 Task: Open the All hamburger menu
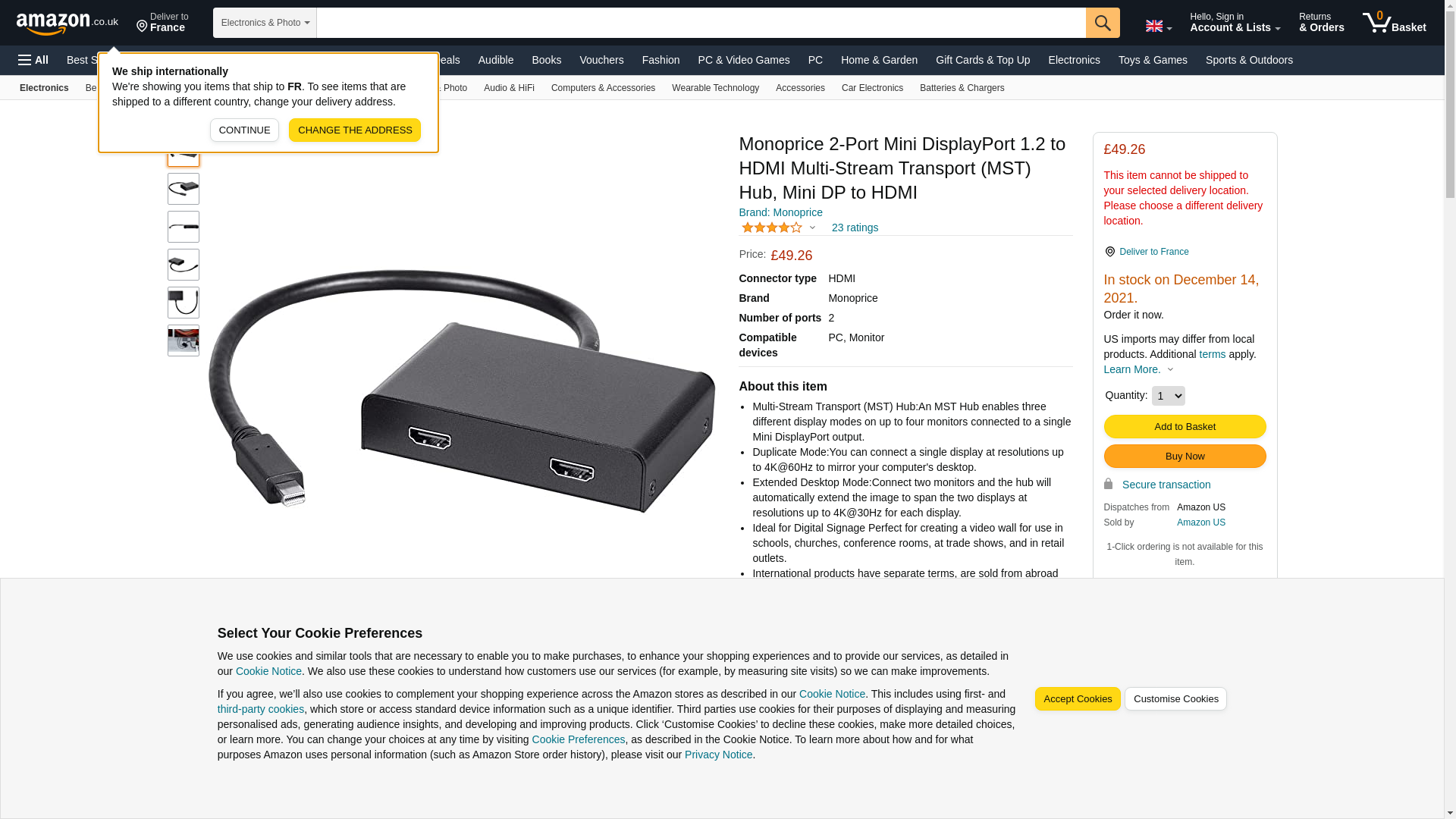(x=33, y=60)
